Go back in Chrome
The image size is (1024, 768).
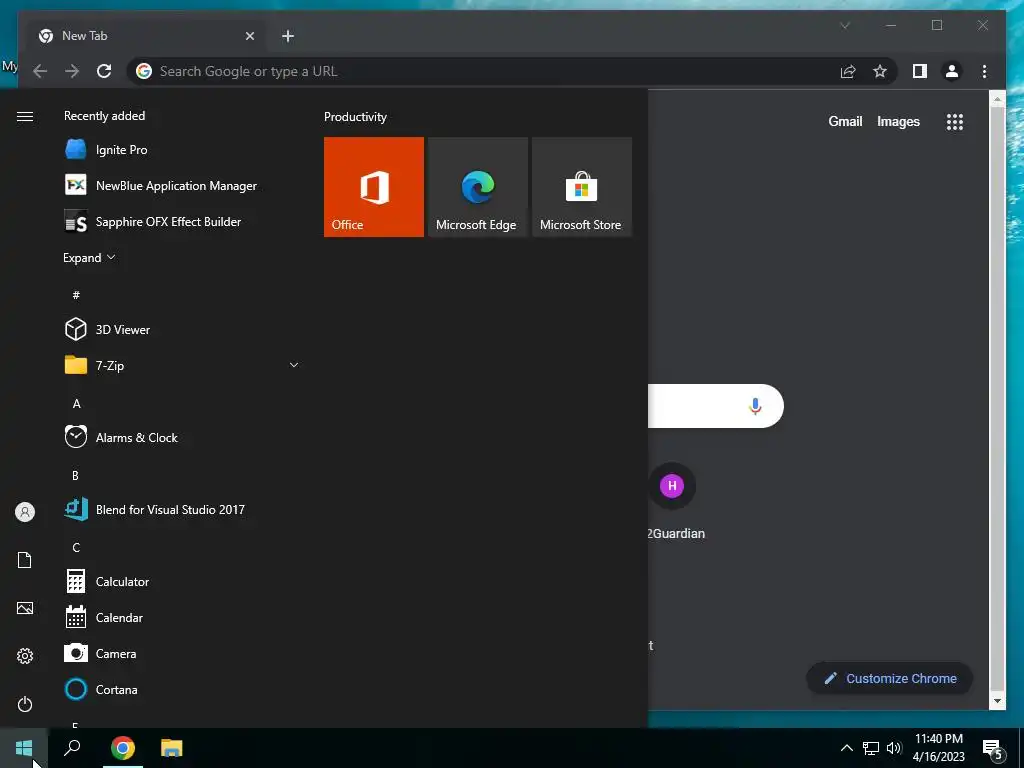40,71
